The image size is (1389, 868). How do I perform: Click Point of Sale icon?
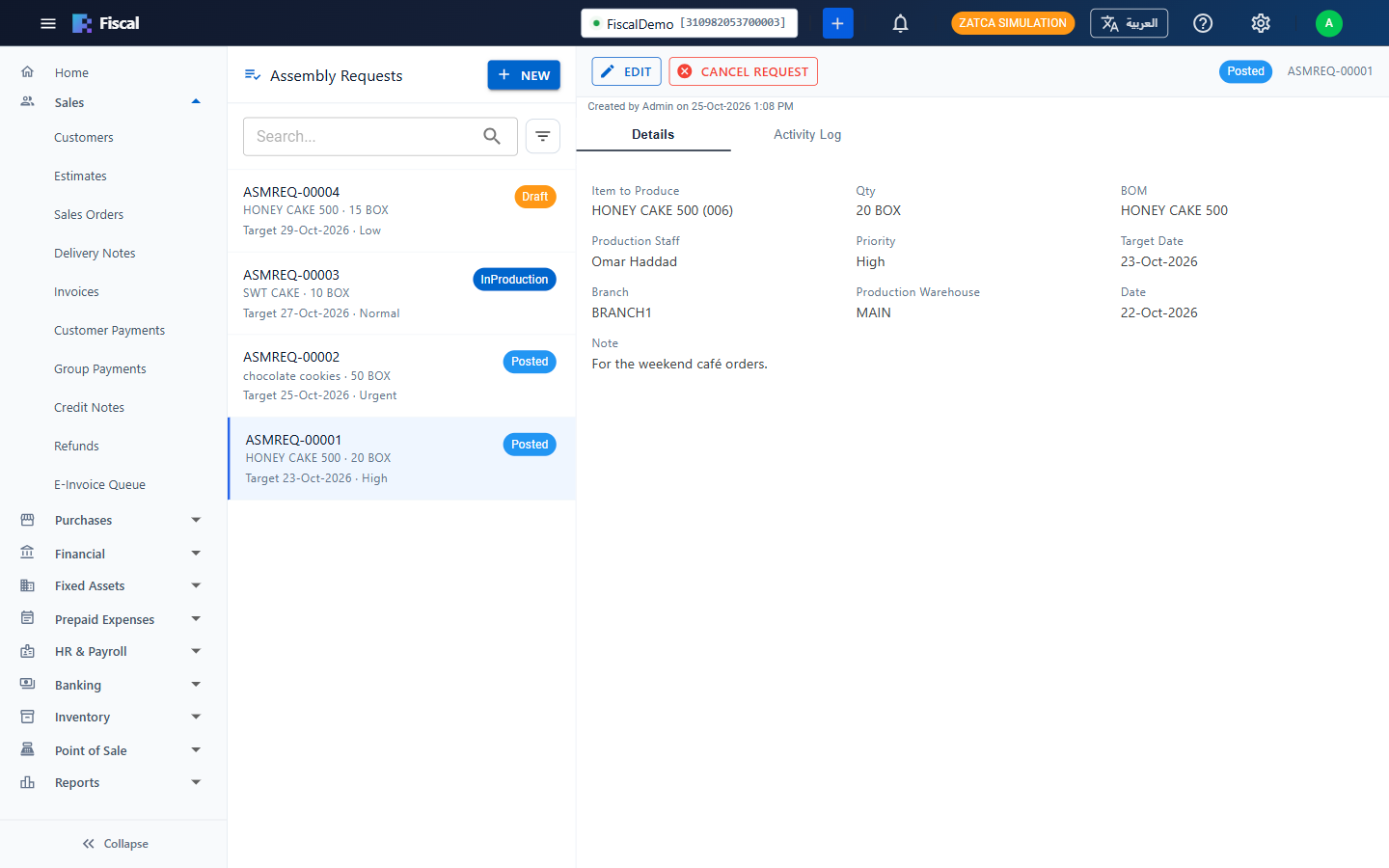(x=28, y=750)
